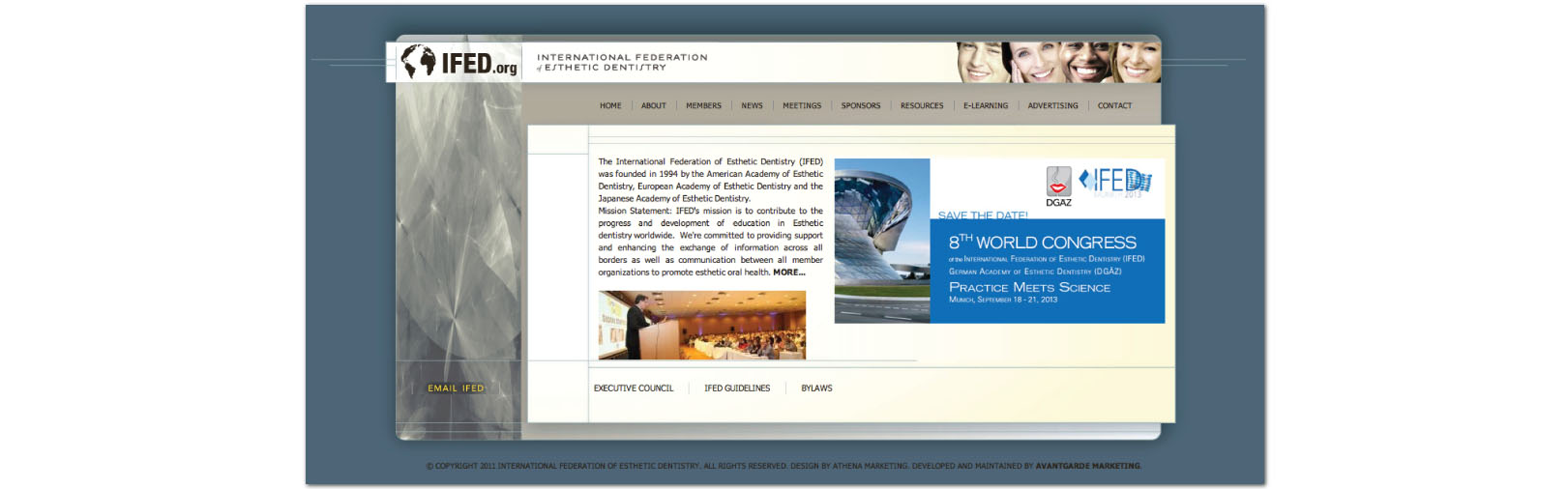Open the Advertising page
Viewport: 1568px width, 489px height.
1052,106
